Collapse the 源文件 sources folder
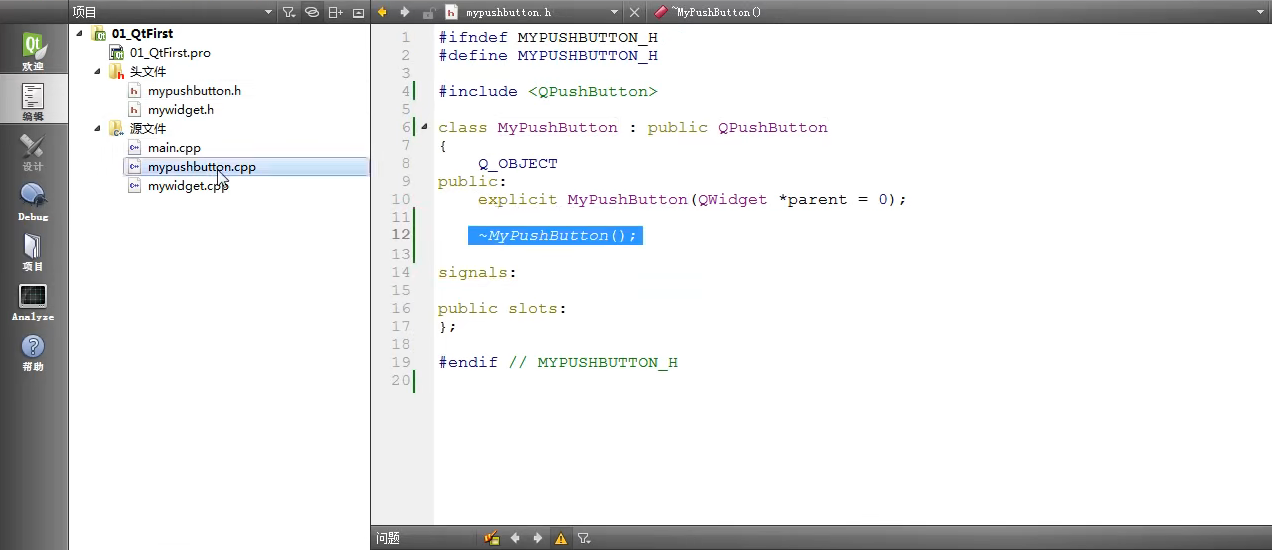The image size is (1272, 550). pyautogui.click(x=98, y=128)
